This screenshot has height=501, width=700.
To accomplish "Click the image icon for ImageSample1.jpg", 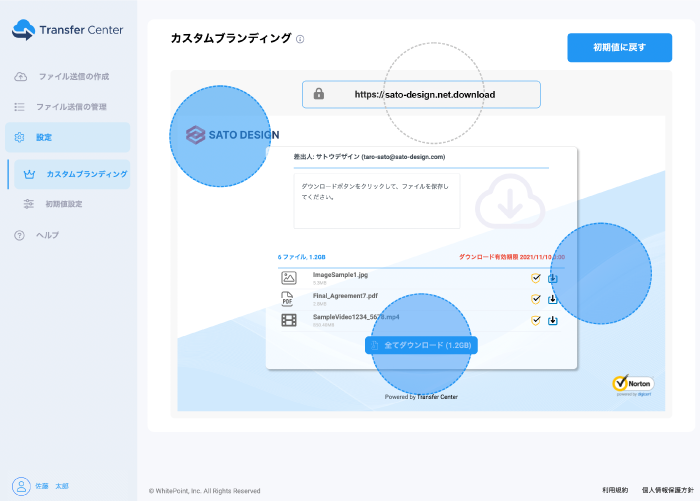I will tap(289, 278).
